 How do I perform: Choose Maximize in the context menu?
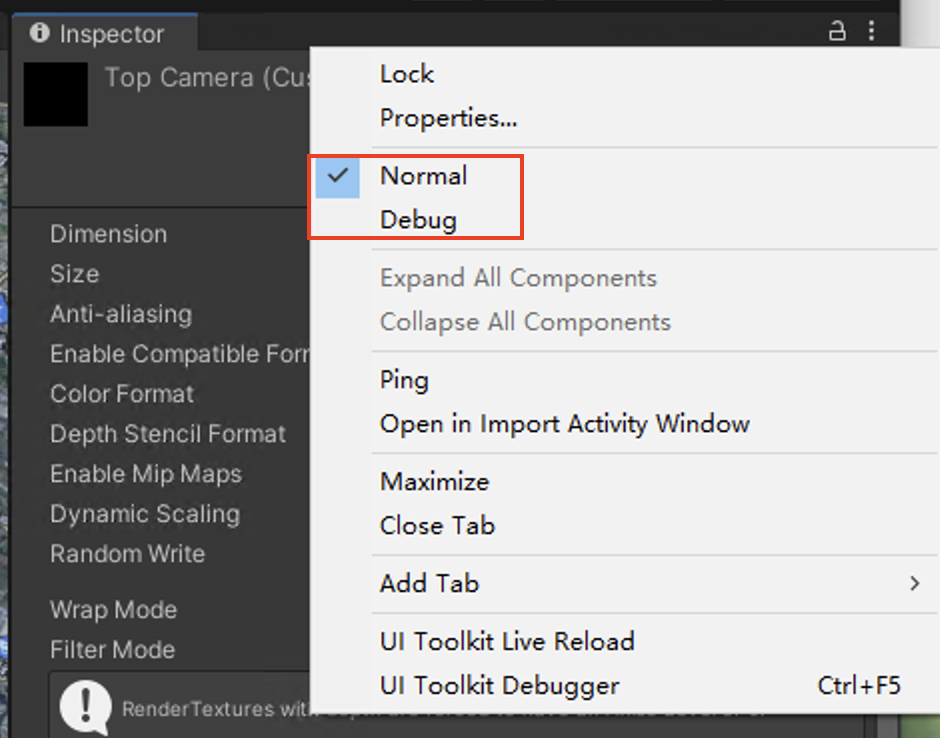pos(435,481)
